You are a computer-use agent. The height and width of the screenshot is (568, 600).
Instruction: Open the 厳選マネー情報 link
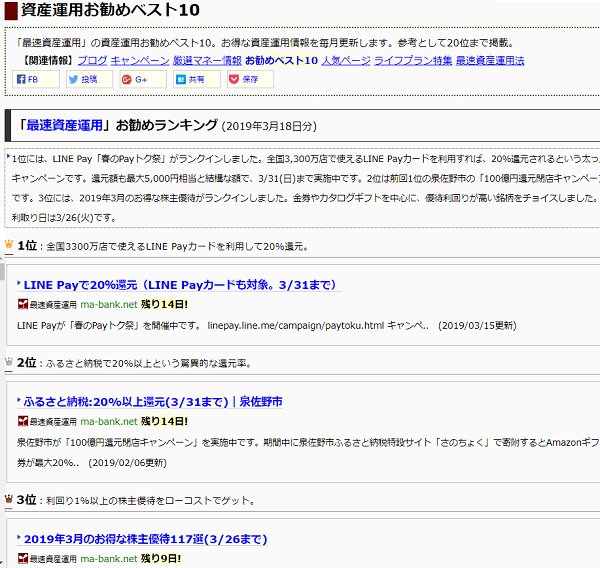[207, 60]
